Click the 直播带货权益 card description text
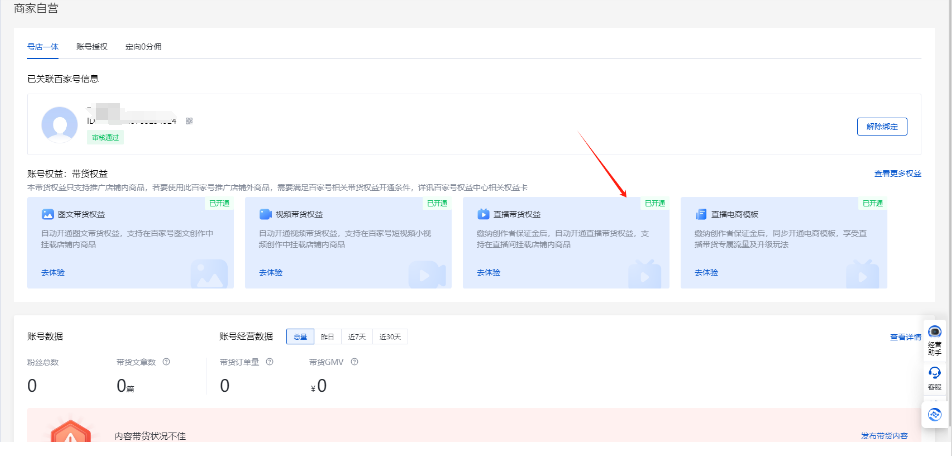The image size is (952, 456). 563,239
